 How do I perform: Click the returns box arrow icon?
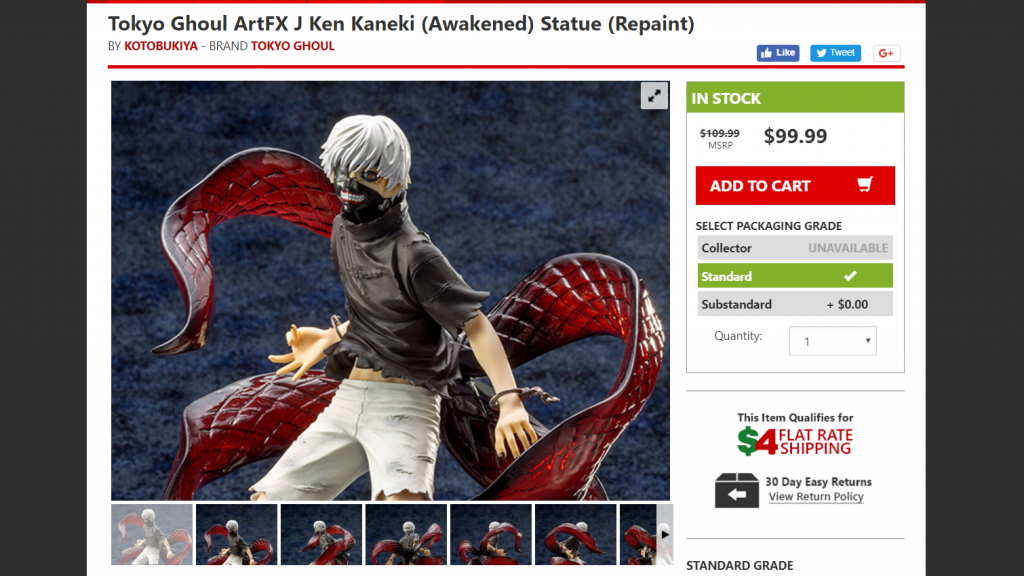(x=737, y=490)
